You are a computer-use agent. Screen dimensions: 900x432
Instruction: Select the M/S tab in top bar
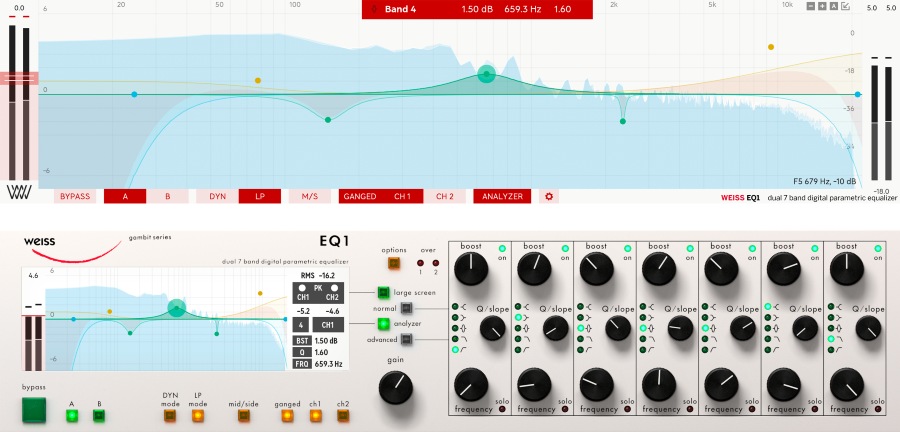[x=309, y=196]
